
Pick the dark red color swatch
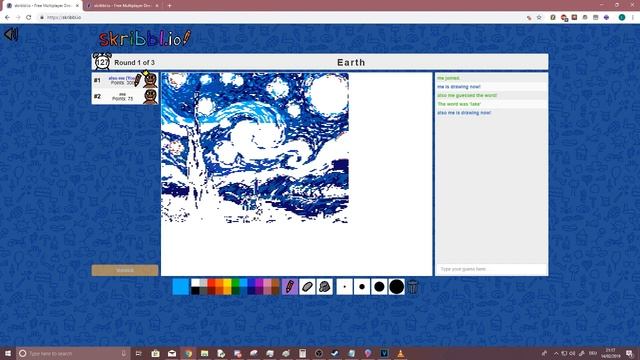211,291
